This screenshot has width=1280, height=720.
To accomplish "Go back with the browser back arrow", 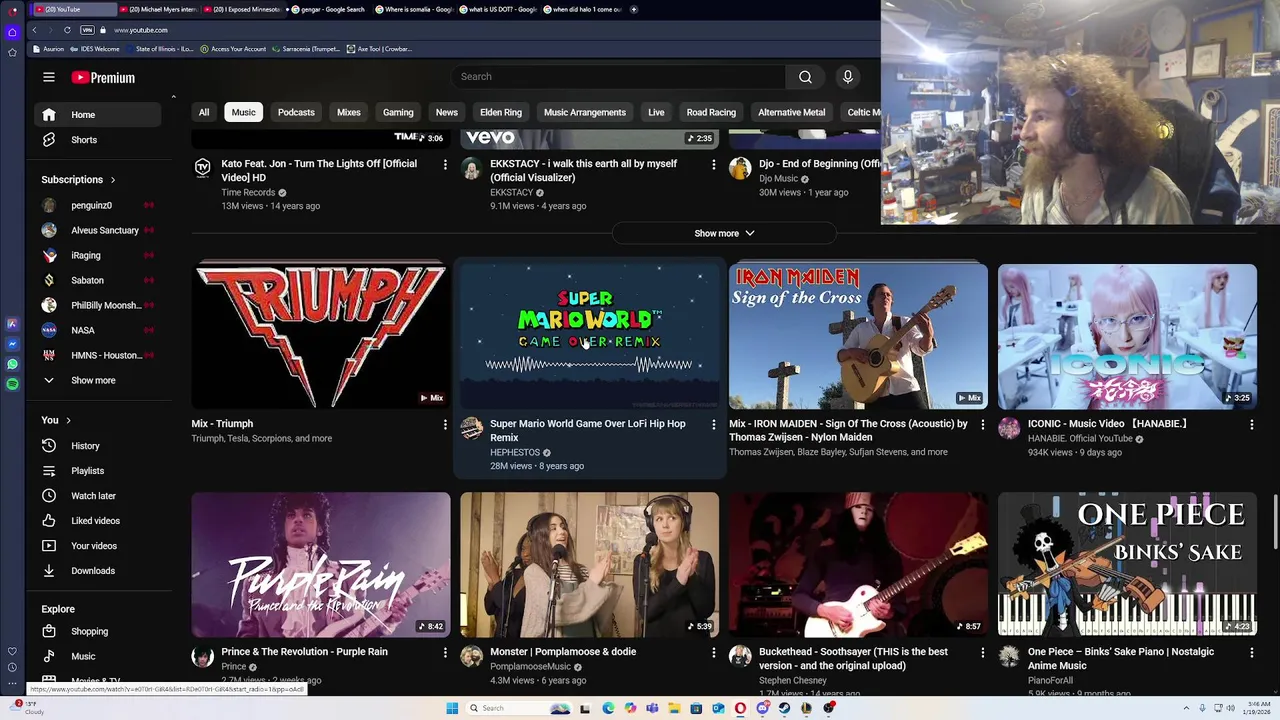I will (x=34, y=30).
